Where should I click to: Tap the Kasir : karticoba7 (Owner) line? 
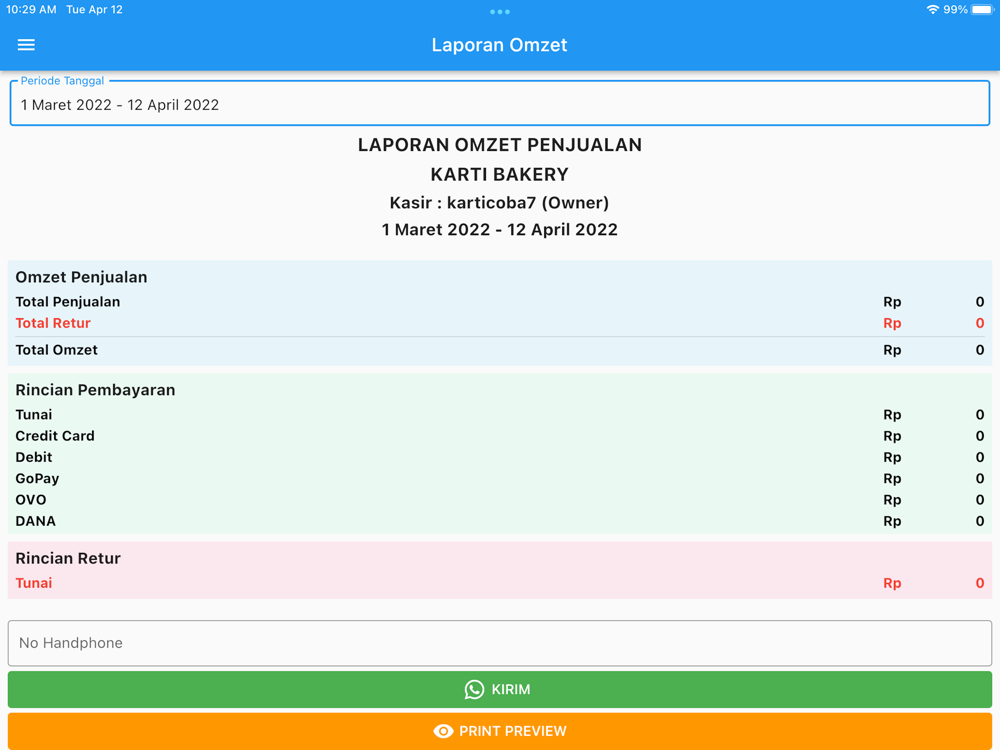point(499,203)
